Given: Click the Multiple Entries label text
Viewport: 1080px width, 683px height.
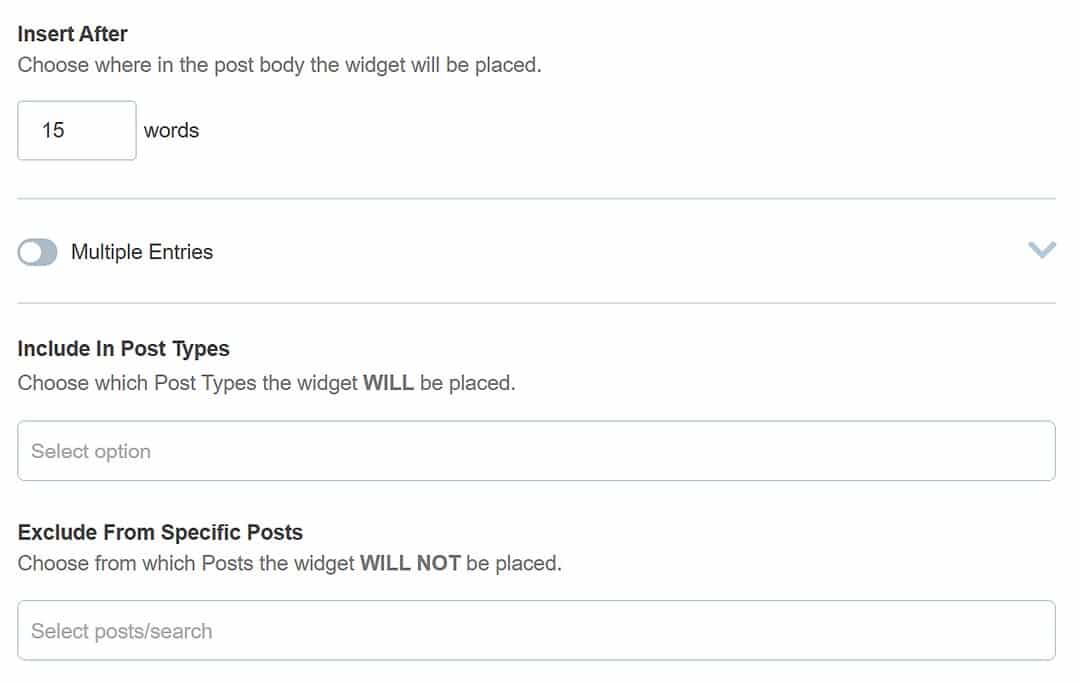Looking at the screenshot, I should point(140,252).
